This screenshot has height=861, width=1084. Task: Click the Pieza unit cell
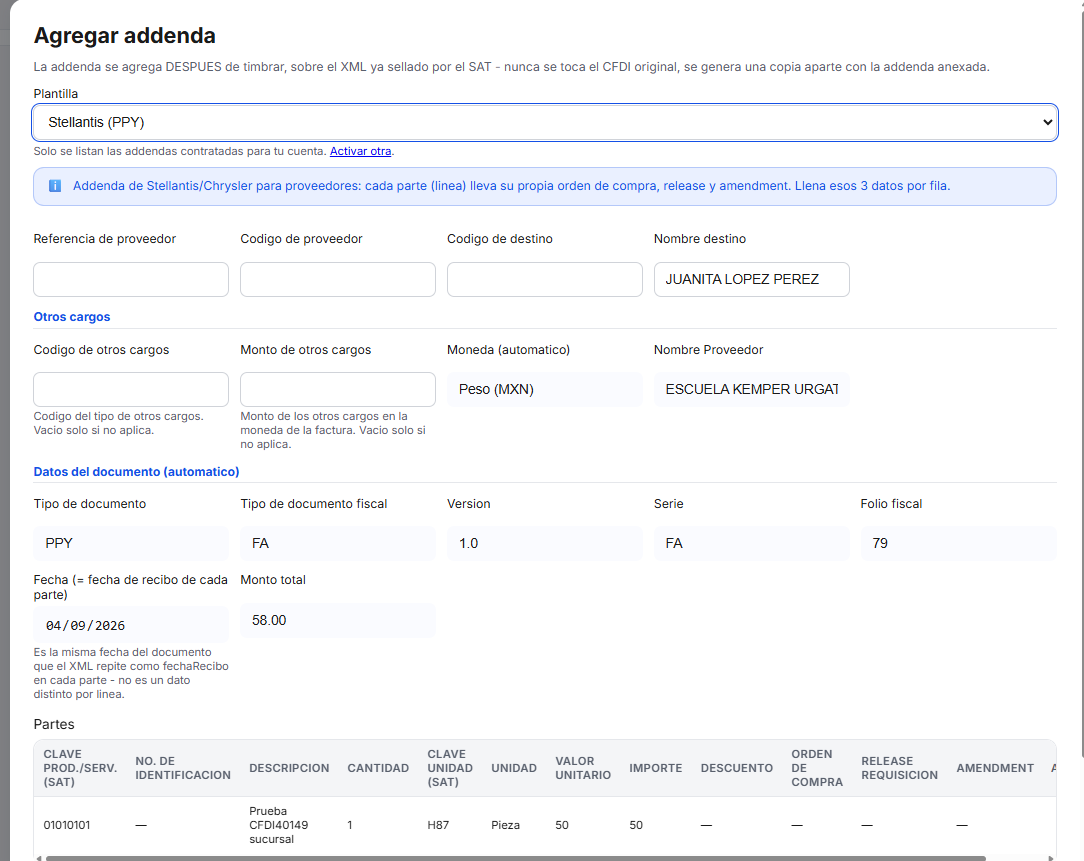(505, 825)
